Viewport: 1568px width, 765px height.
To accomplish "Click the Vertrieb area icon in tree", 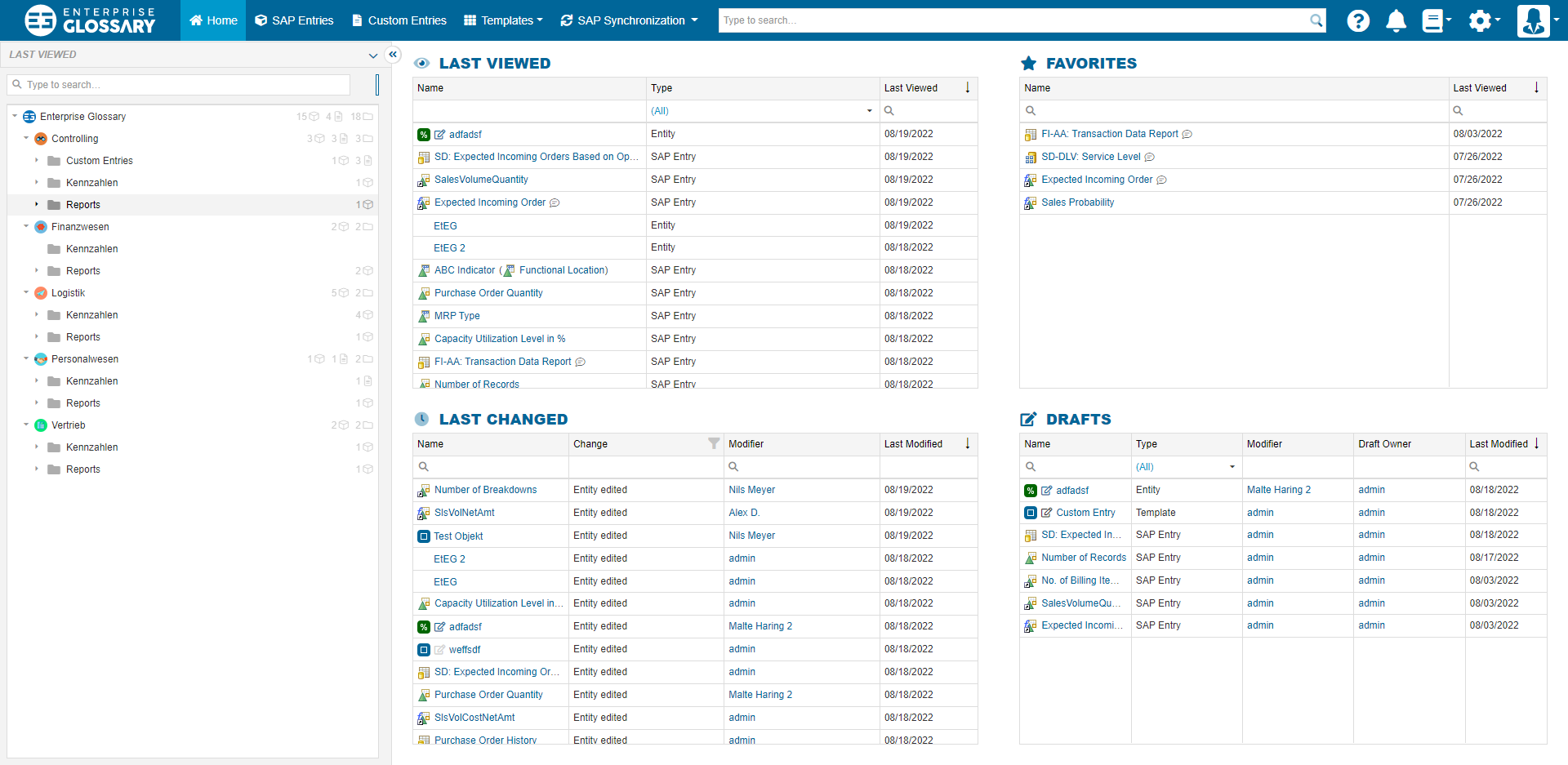I will 41,425.
